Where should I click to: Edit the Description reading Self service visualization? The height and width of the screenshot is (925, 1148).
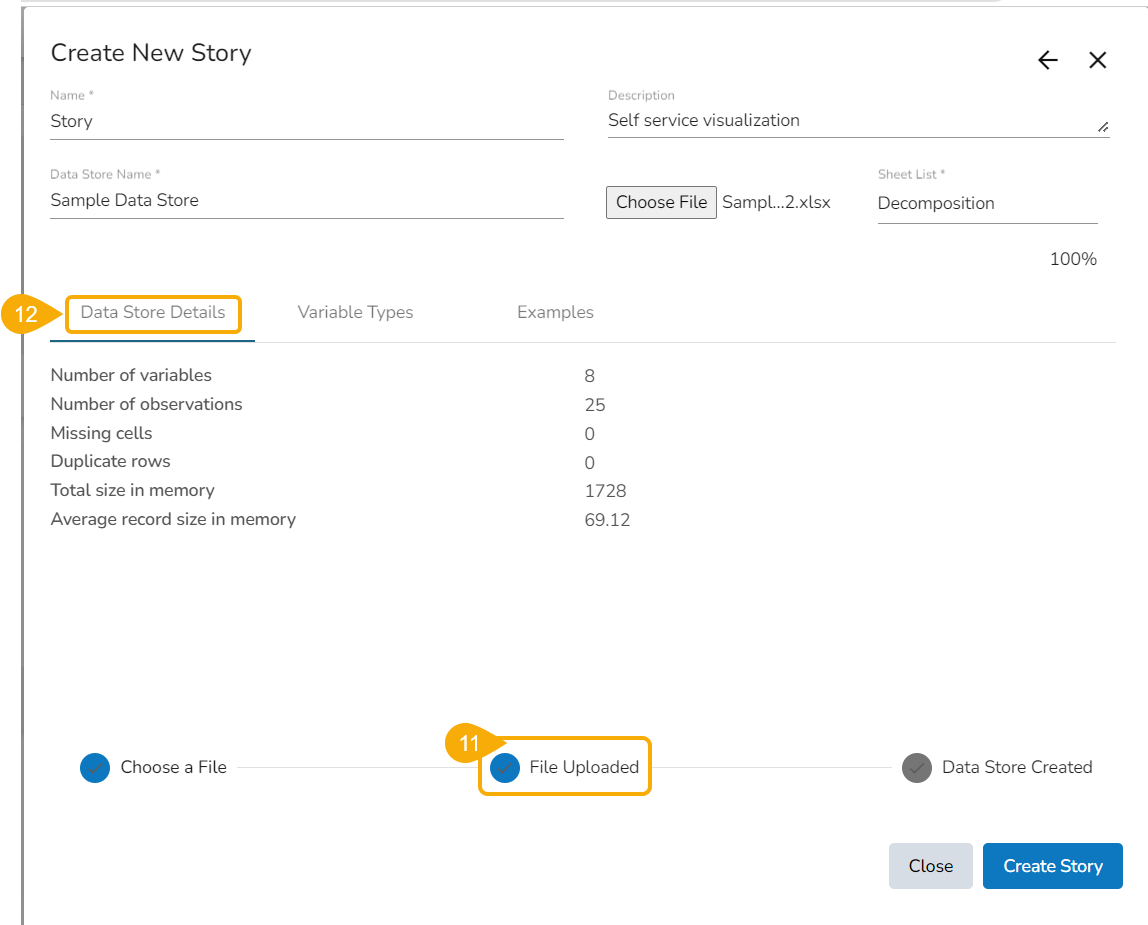(703, 120)
